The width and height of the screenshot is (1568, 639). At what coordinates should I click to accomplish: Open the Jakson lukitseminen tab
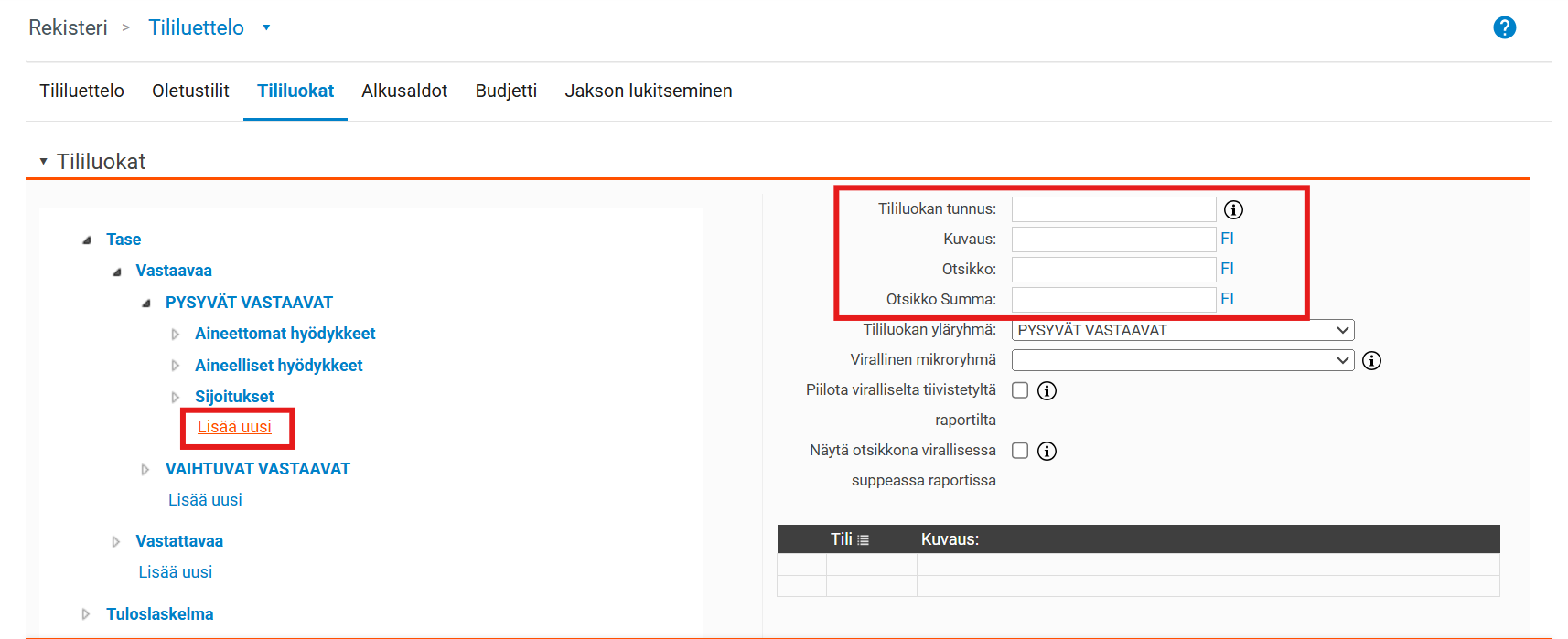648,91
